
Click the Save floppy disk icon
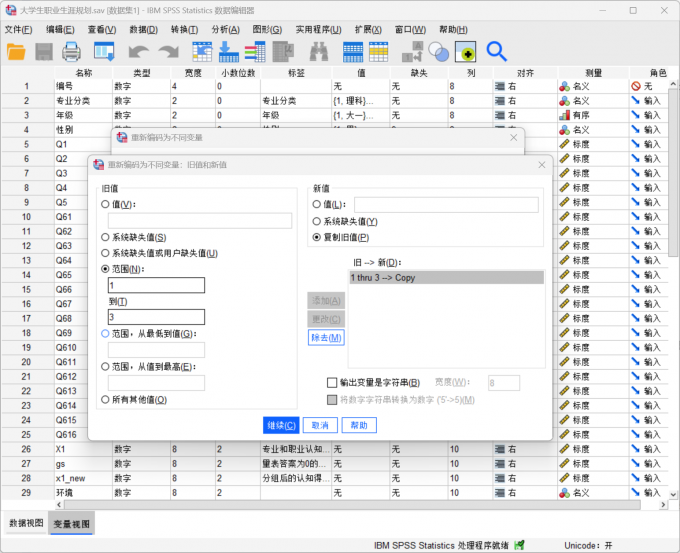click(x=44, y=52)
